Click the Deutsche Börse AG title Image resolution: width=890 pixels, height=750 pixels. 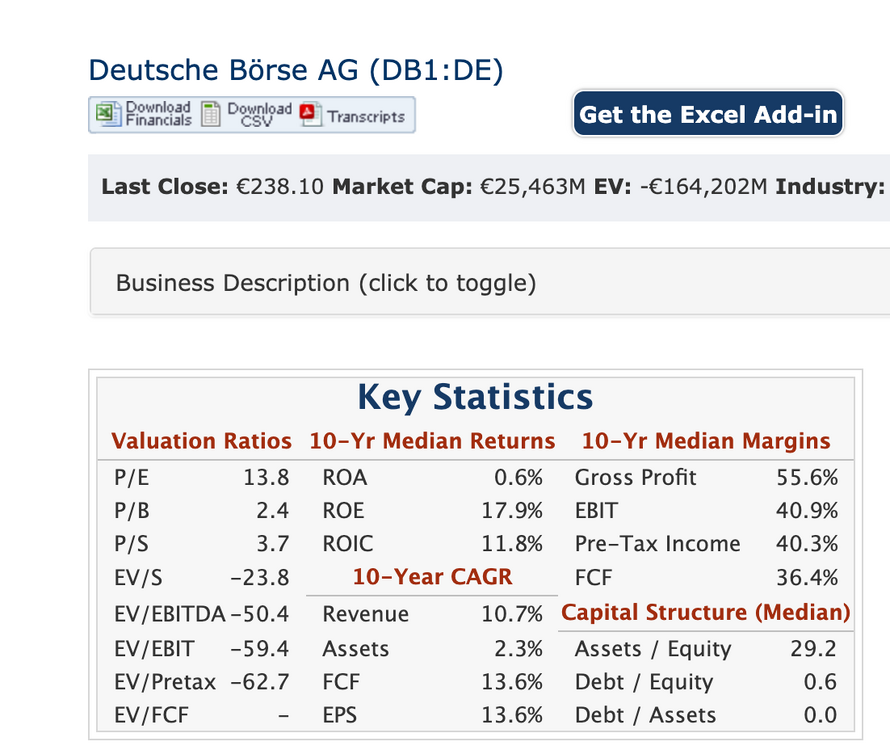pyautogui.click(x=296, y=70)
